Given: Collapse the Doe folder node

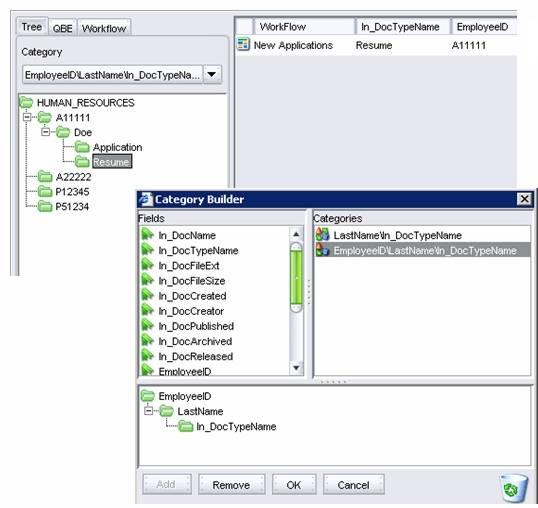Looking at the screenshot, I should [45, 132].
